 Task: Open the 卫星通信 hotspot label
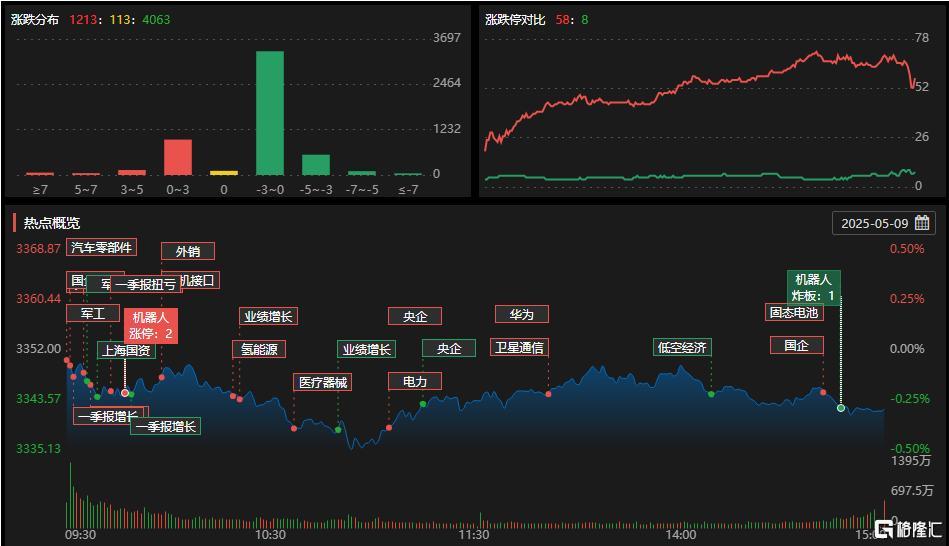[519, 347]
